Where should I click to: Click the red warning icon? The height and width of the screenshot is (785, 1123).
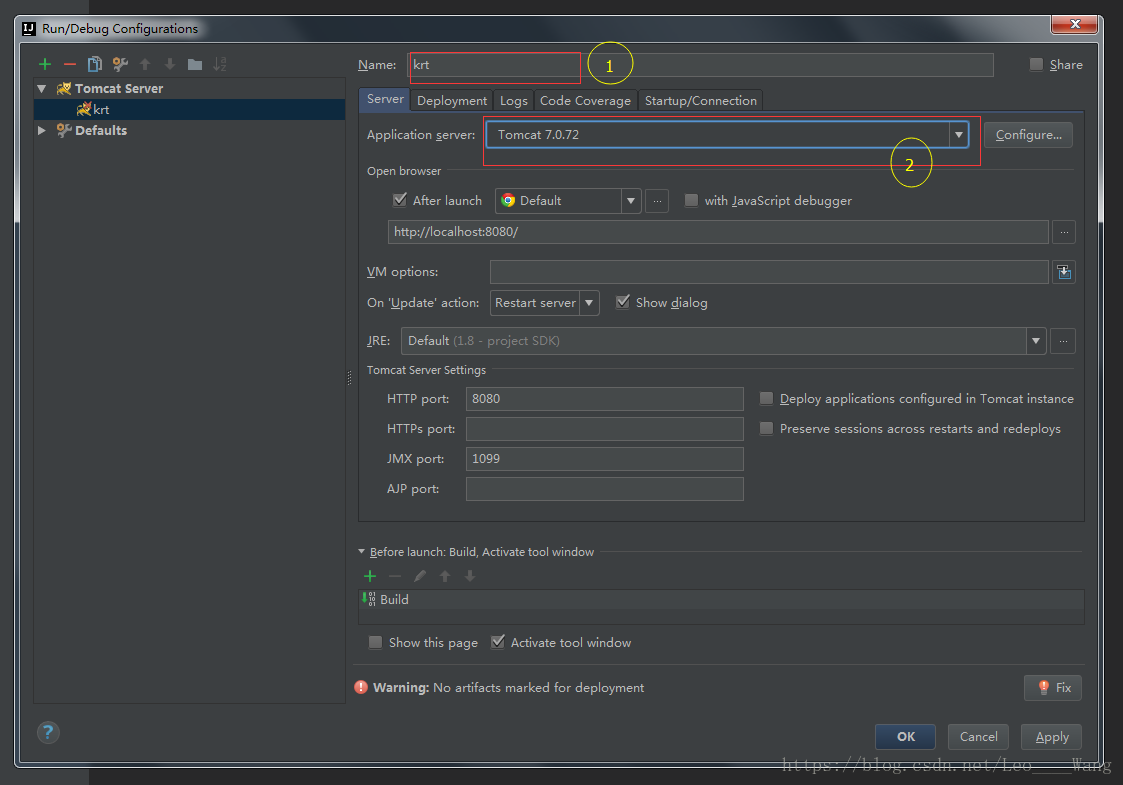pos(362,688)
